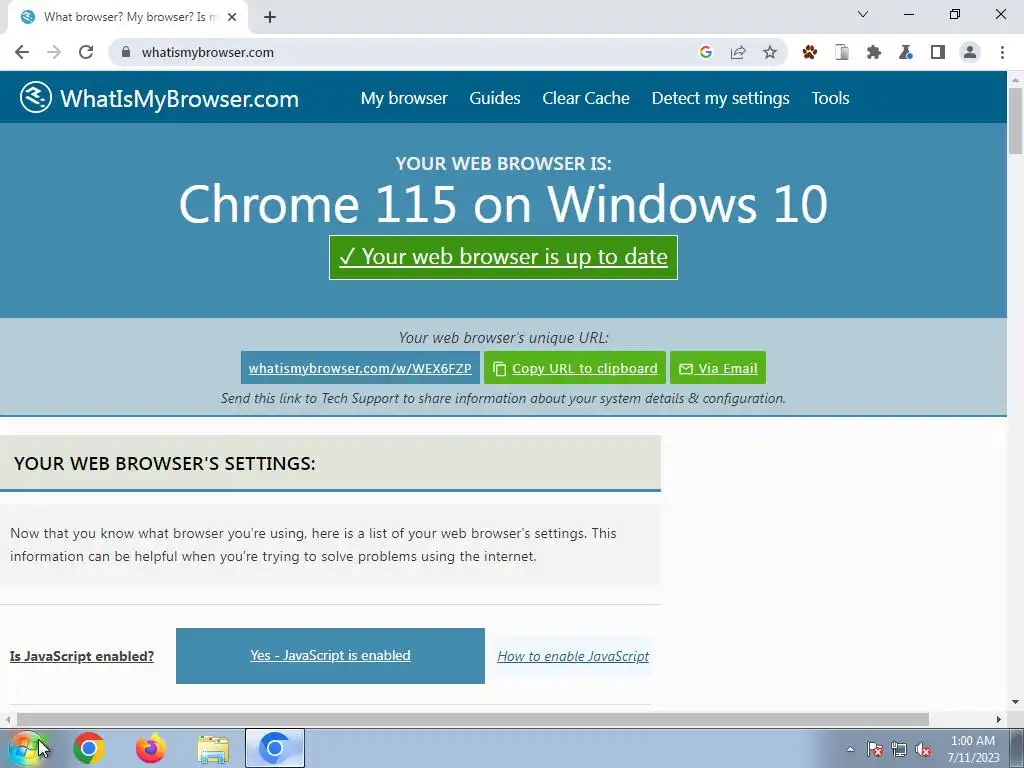The height and width of the screenshot is (768, 1024).
Task: Open Chrome Labs flask icon
Action: 906,52
